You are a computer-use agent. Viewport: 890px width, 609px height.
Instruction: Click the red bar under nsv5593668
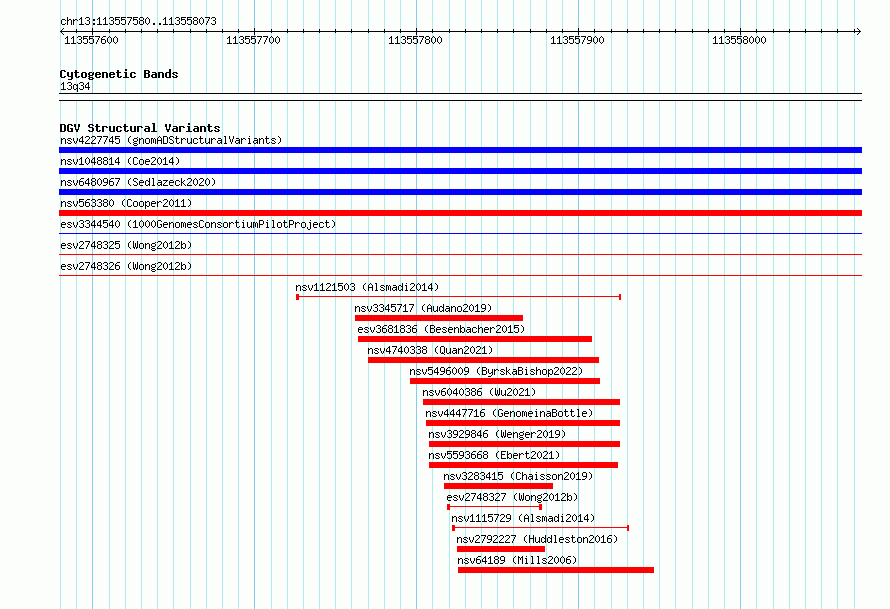pos(523,465)
